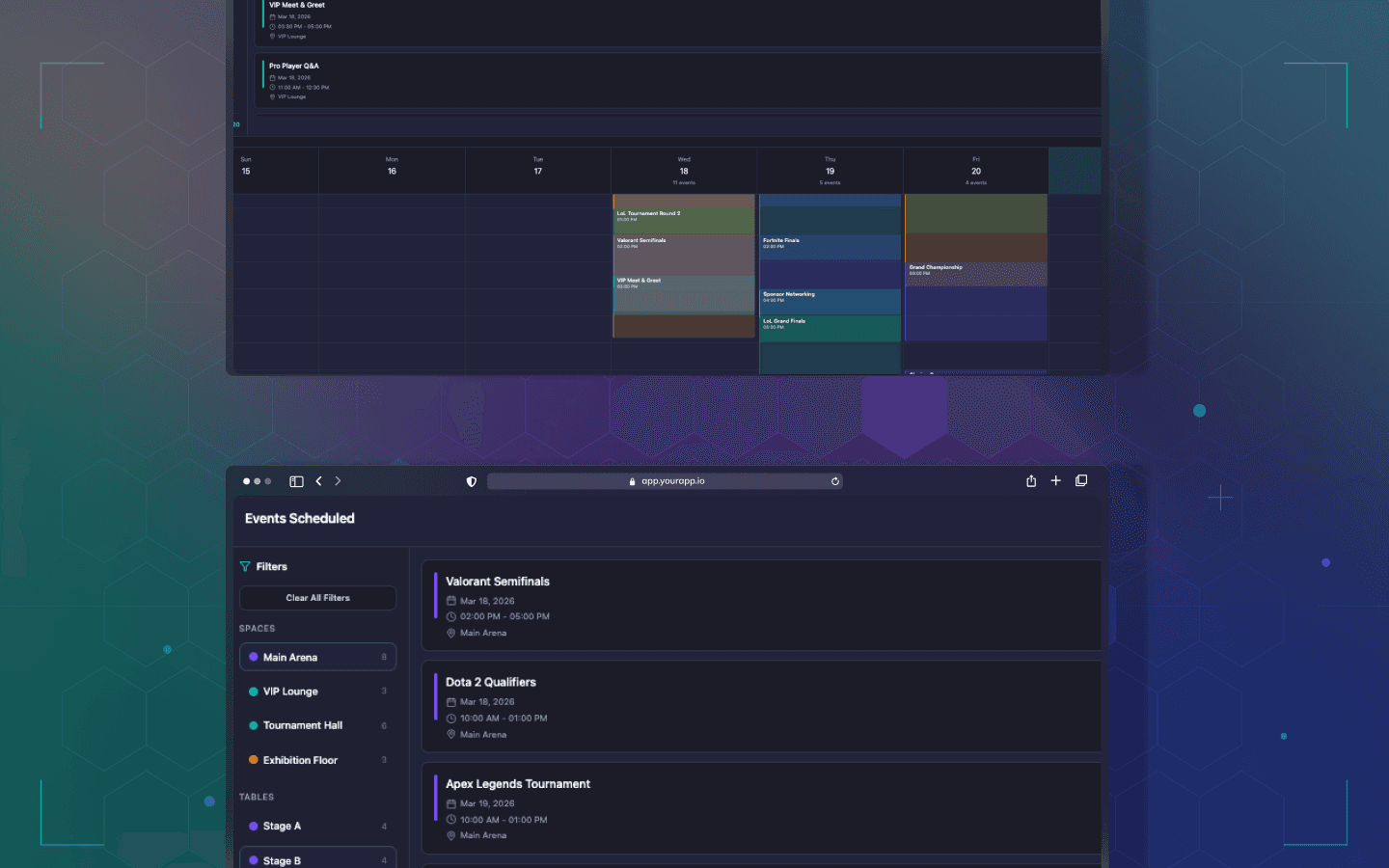
Task: Open Sponsor Networking calendar block
Action: tap(830, 301)
